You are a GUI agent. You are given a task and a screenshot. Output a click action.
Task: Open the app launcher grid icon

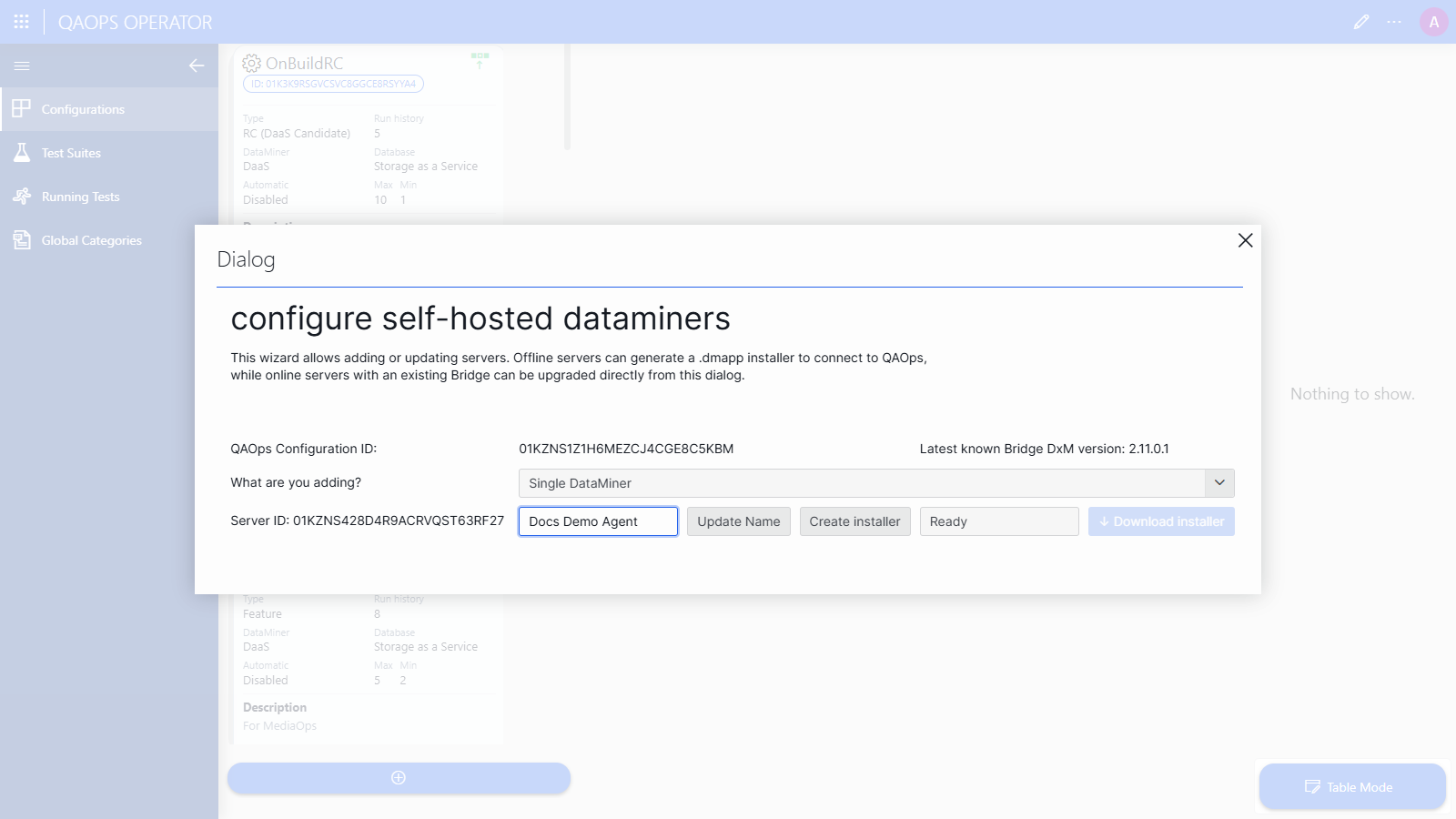point(22,22)
